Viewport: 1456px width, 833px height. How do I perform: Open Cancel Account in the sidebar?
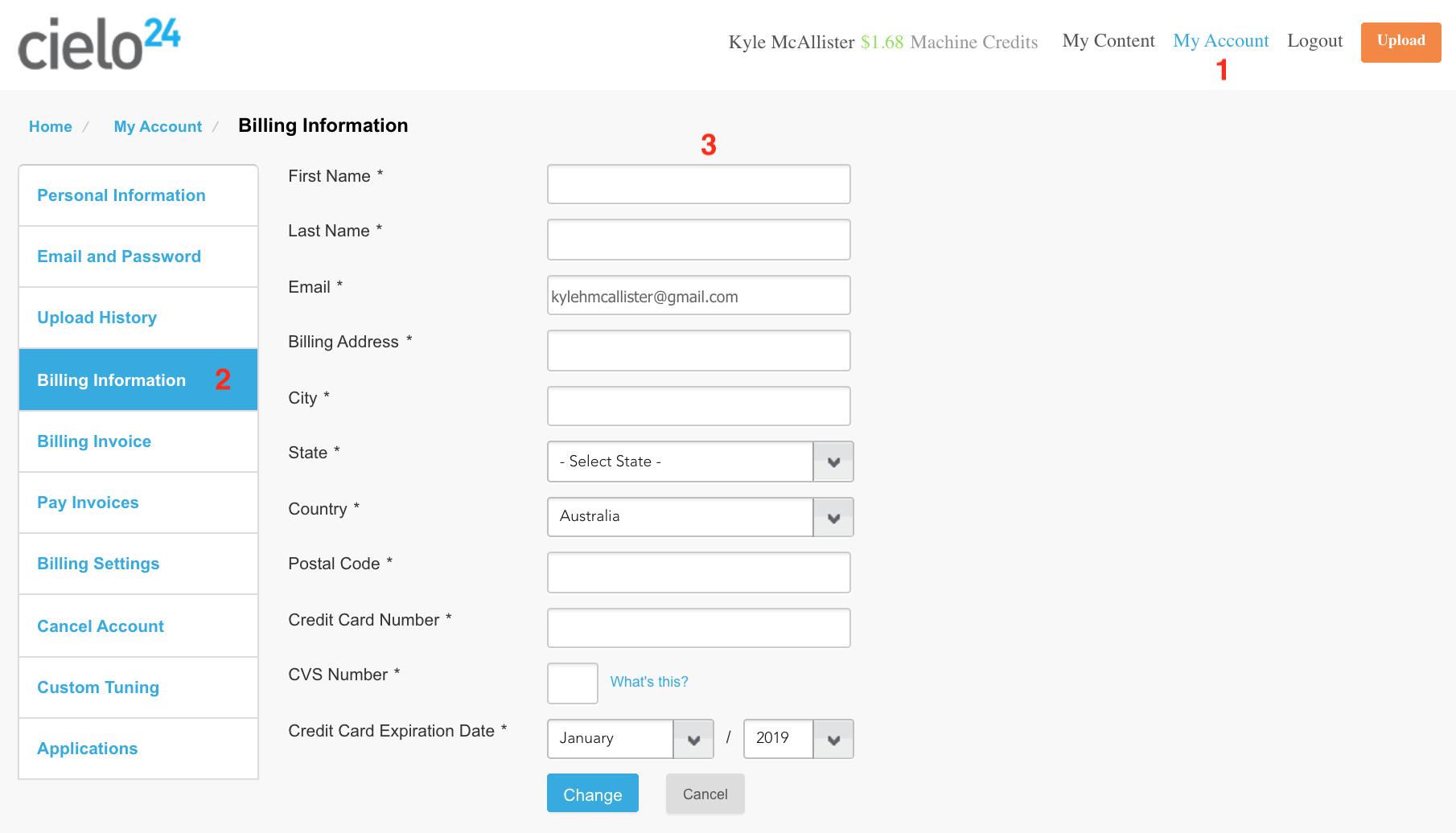pos(138,626)
